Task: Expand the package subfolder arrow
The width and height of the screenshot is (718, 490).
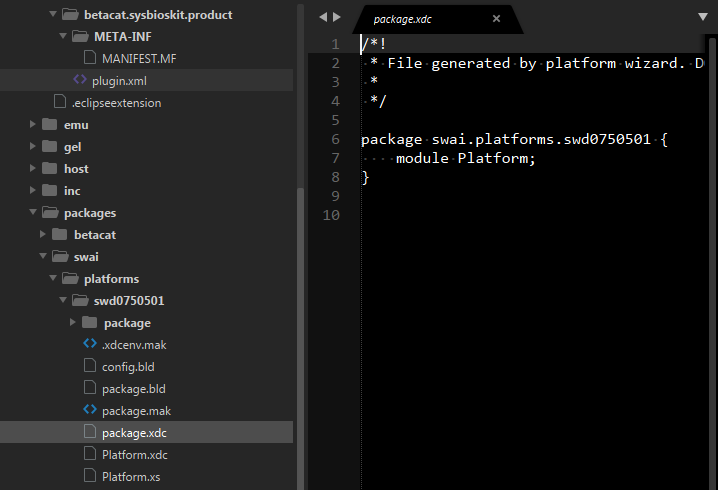Action: [72, 323]
